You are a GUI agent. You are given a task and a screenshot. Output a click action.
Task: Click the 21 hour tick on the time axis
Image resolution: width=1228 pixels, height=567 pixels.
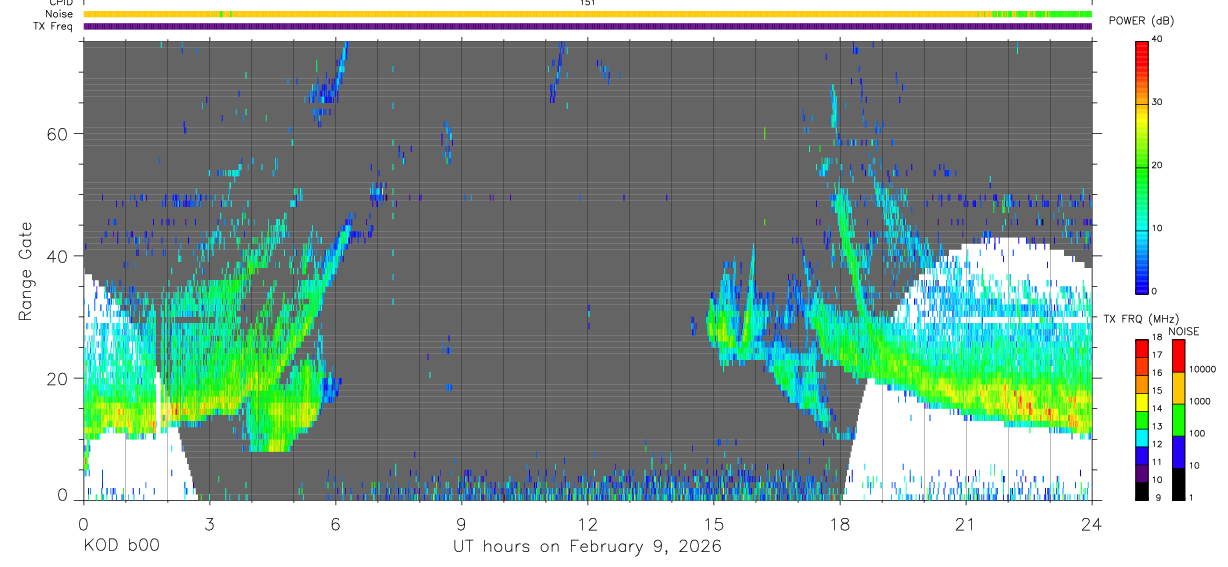[965, 524]
